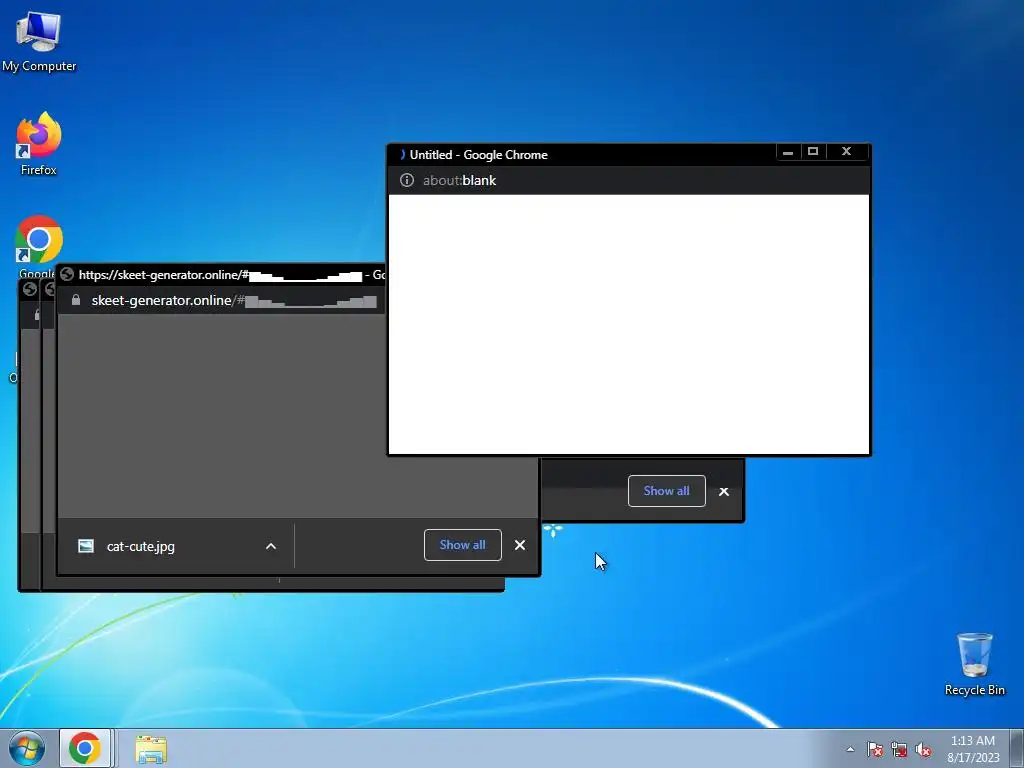Viewport: 1024px width, 768px height.
Task: Click the Windows Start button
Action: (26, 748)
